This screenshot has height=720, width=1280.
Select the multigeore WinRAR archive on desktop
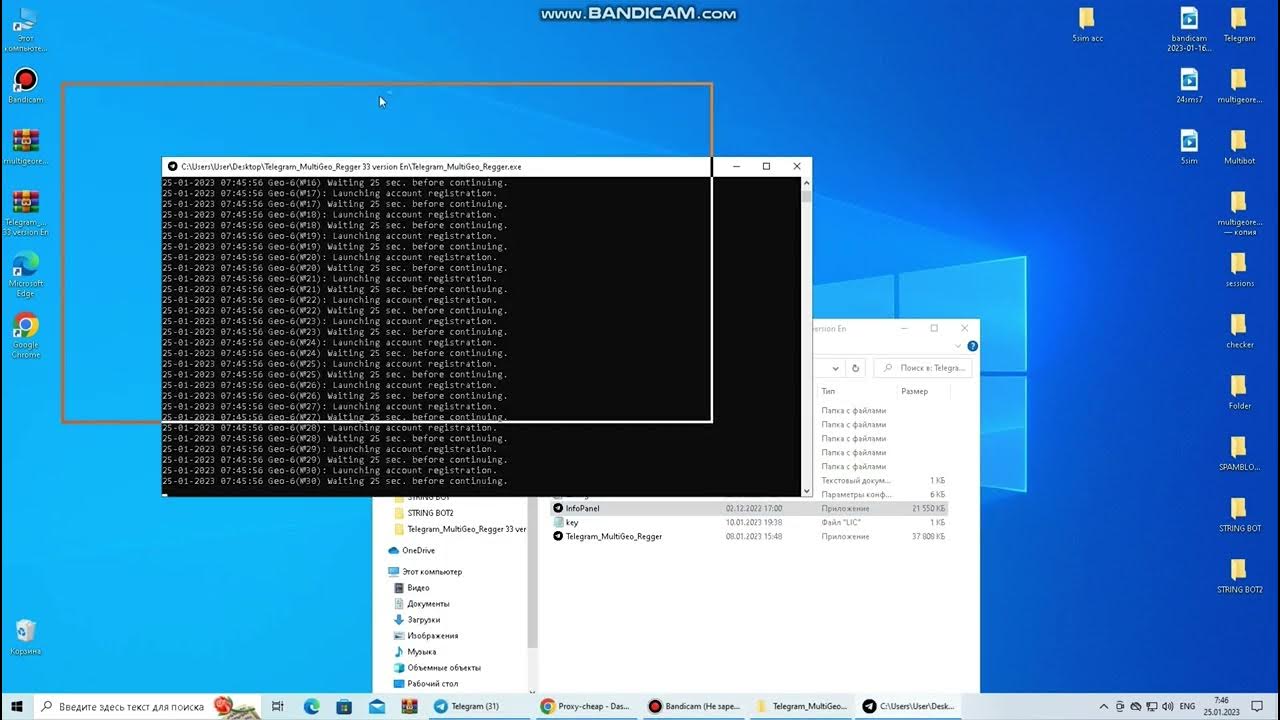pyautogui.click(x=25, y=146)
